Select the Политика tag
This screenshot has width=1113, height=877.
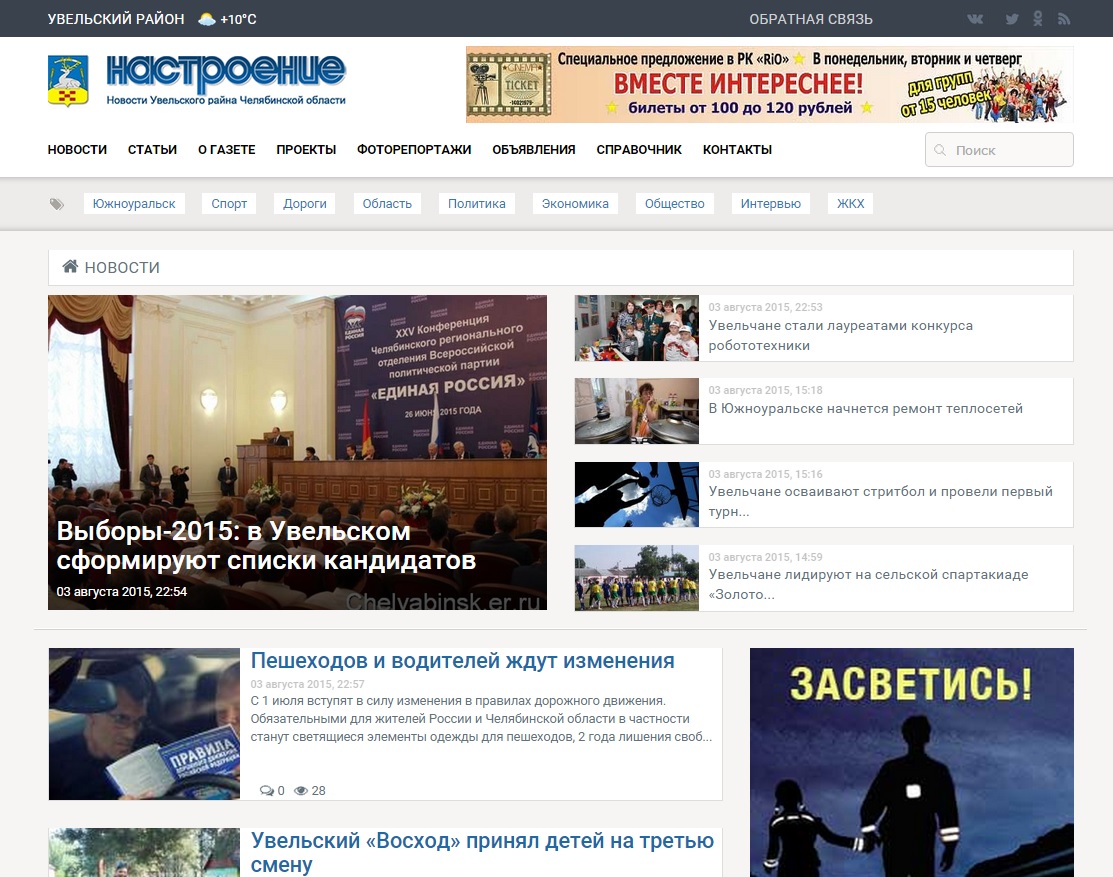coord(477,204)
